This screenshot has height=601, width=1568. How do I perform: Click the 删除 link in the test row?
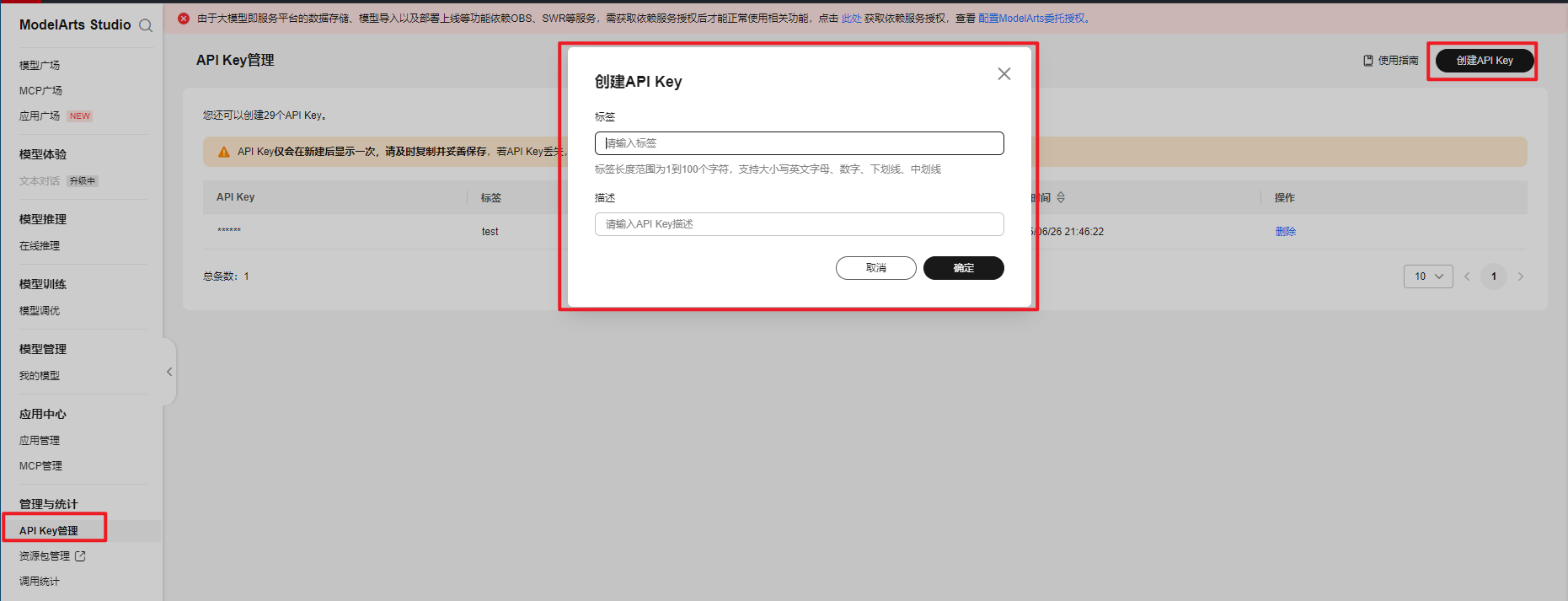(x=1286, y=232)
